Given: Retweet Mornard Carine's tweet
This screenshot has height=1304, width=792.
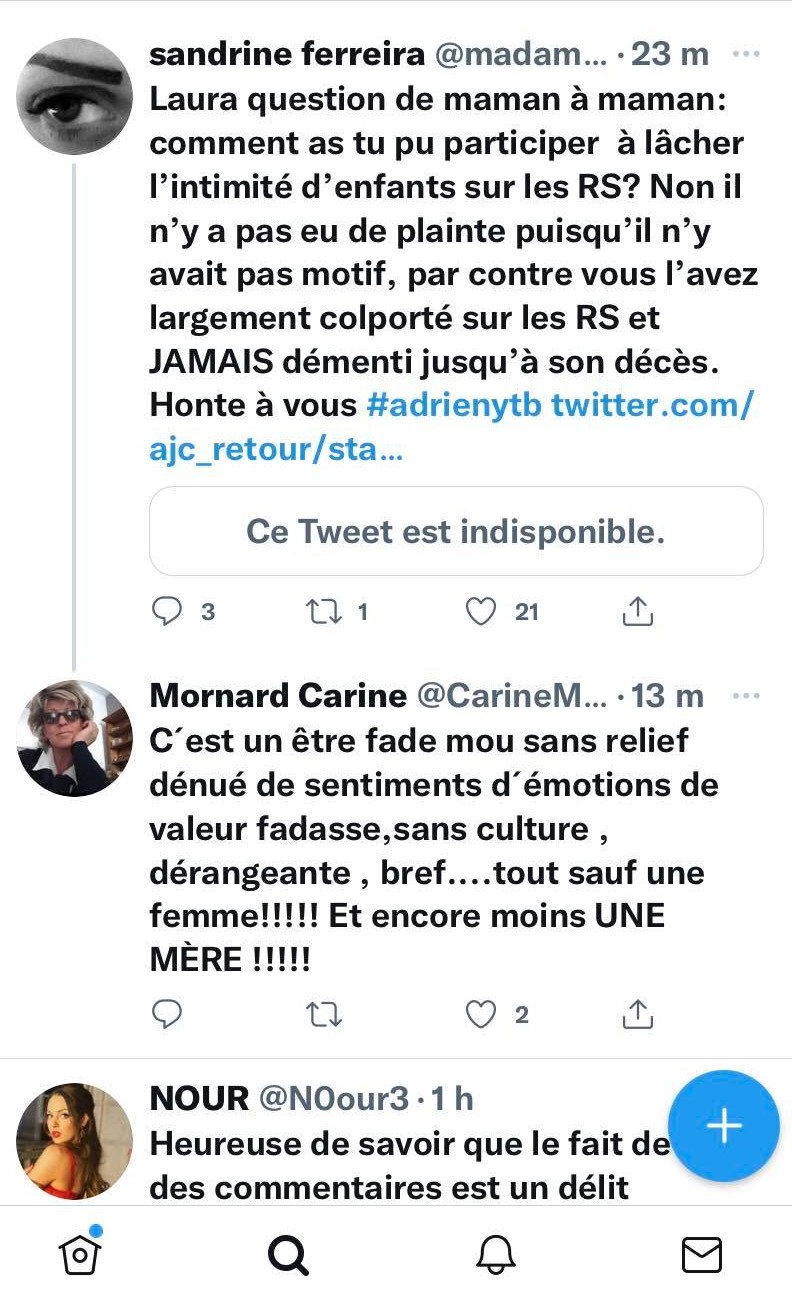Looking at the screenshot, I should pyautogui.click(x=322, y=1015).
